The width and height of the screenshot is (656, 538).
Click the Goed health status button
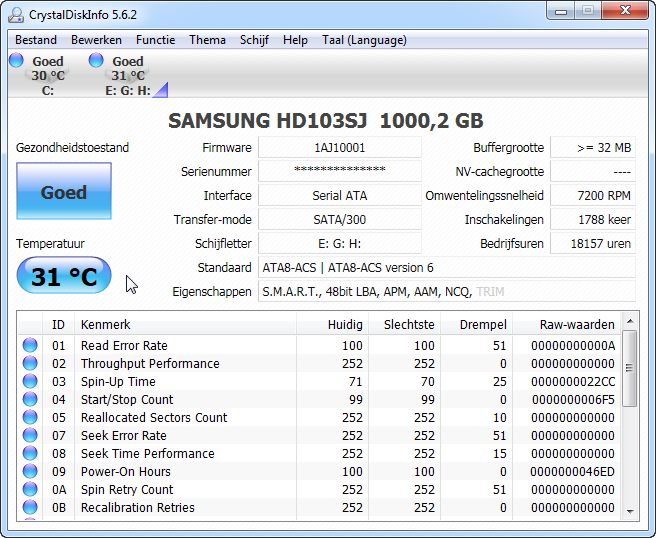point(64,192)
